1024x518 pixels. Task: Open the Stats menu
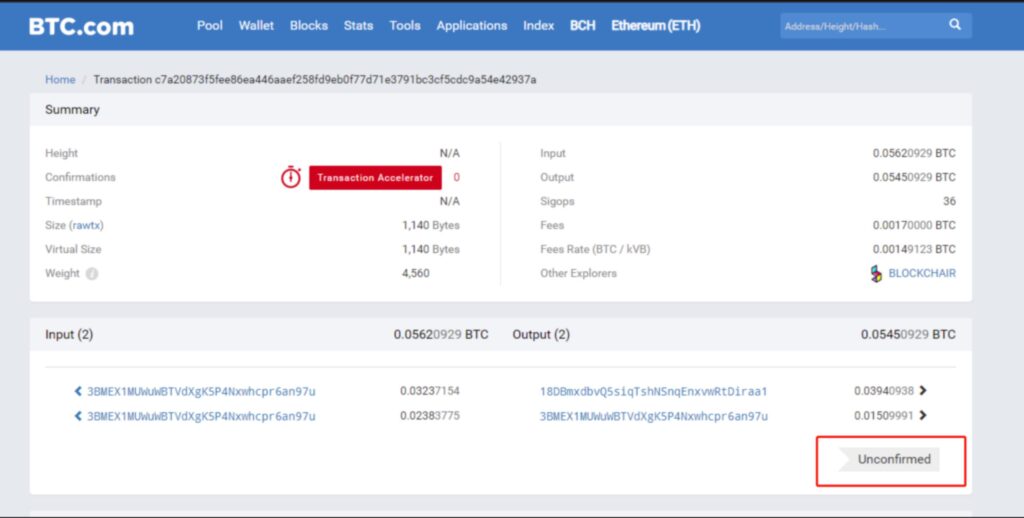pos(359,25)
